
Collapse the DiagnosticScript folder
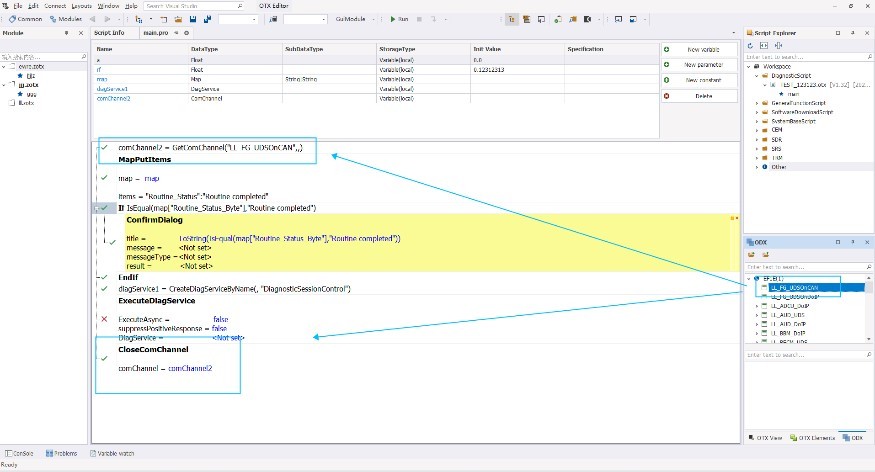[x=757, y=75]
